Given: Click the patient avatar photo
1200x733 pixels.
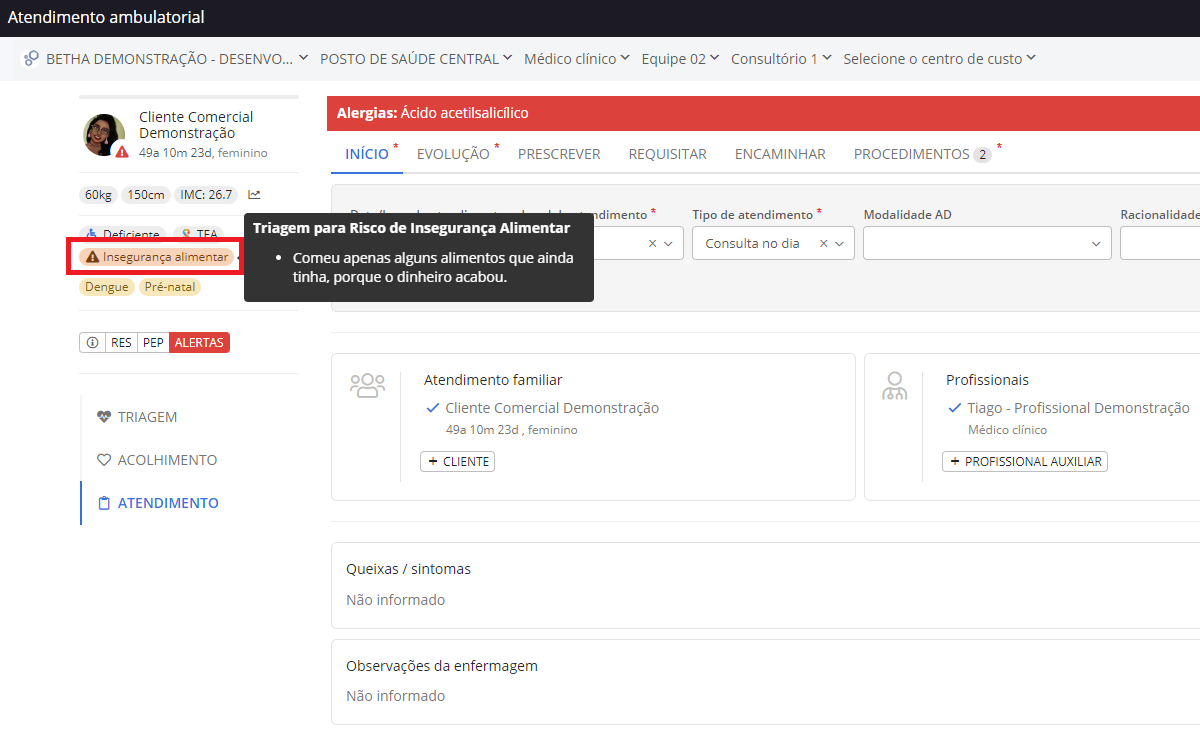Looking at the screenshot, I should pyautogui.click(x=103, y=134).
